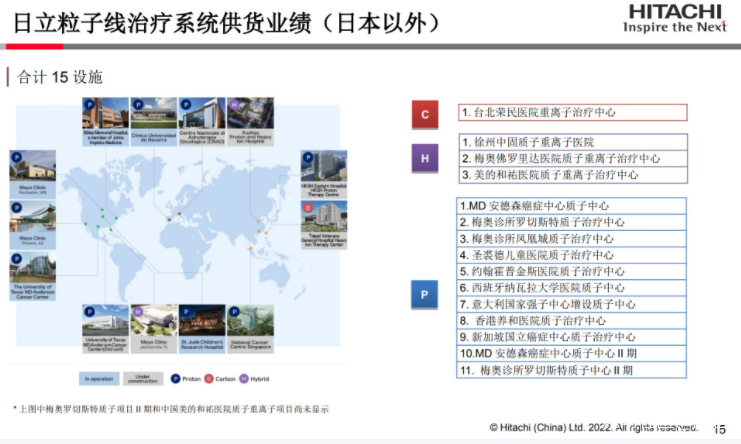
Task: Click the purple H category badge
Action: coord(425,158)
